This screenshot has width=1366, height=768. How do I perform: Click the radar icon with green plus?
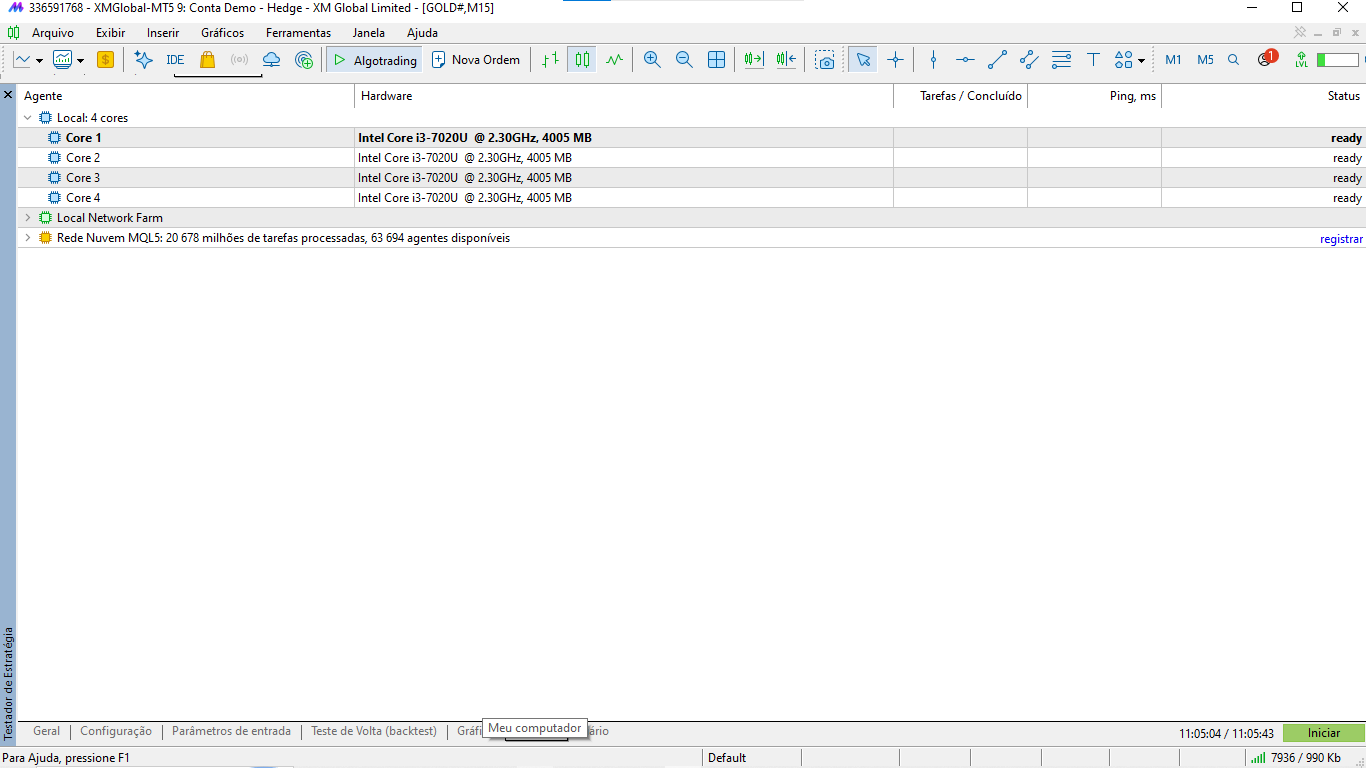click(304, 60)
